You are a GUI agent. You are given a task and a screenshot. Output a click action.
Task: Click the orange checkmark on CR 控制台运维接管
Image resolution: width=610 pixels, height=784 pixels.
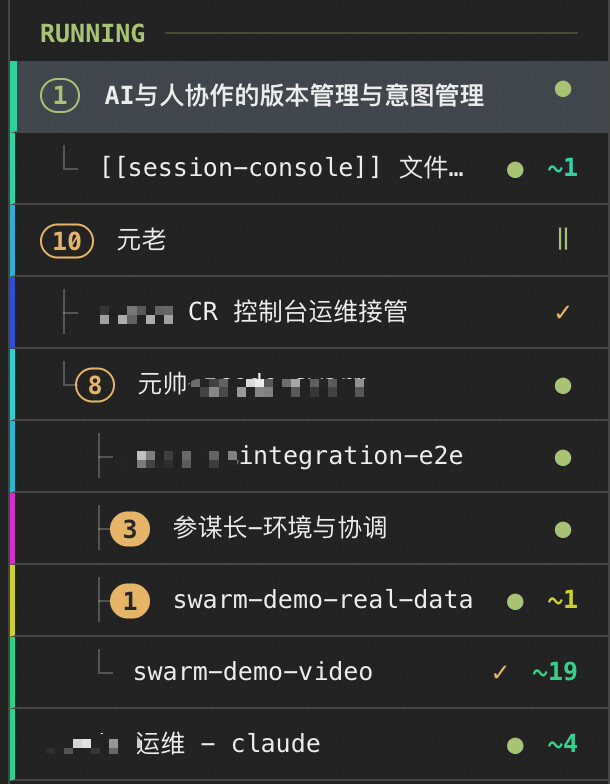(563, 312)
